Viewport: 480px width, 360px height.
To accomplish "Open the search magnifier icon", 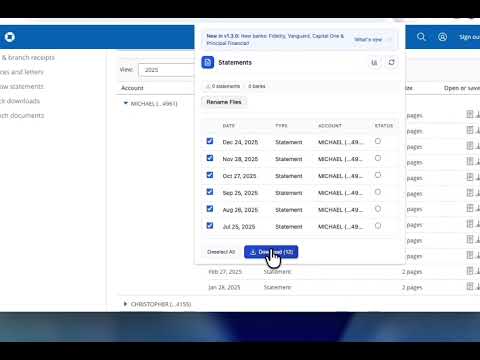I will 421,37.
